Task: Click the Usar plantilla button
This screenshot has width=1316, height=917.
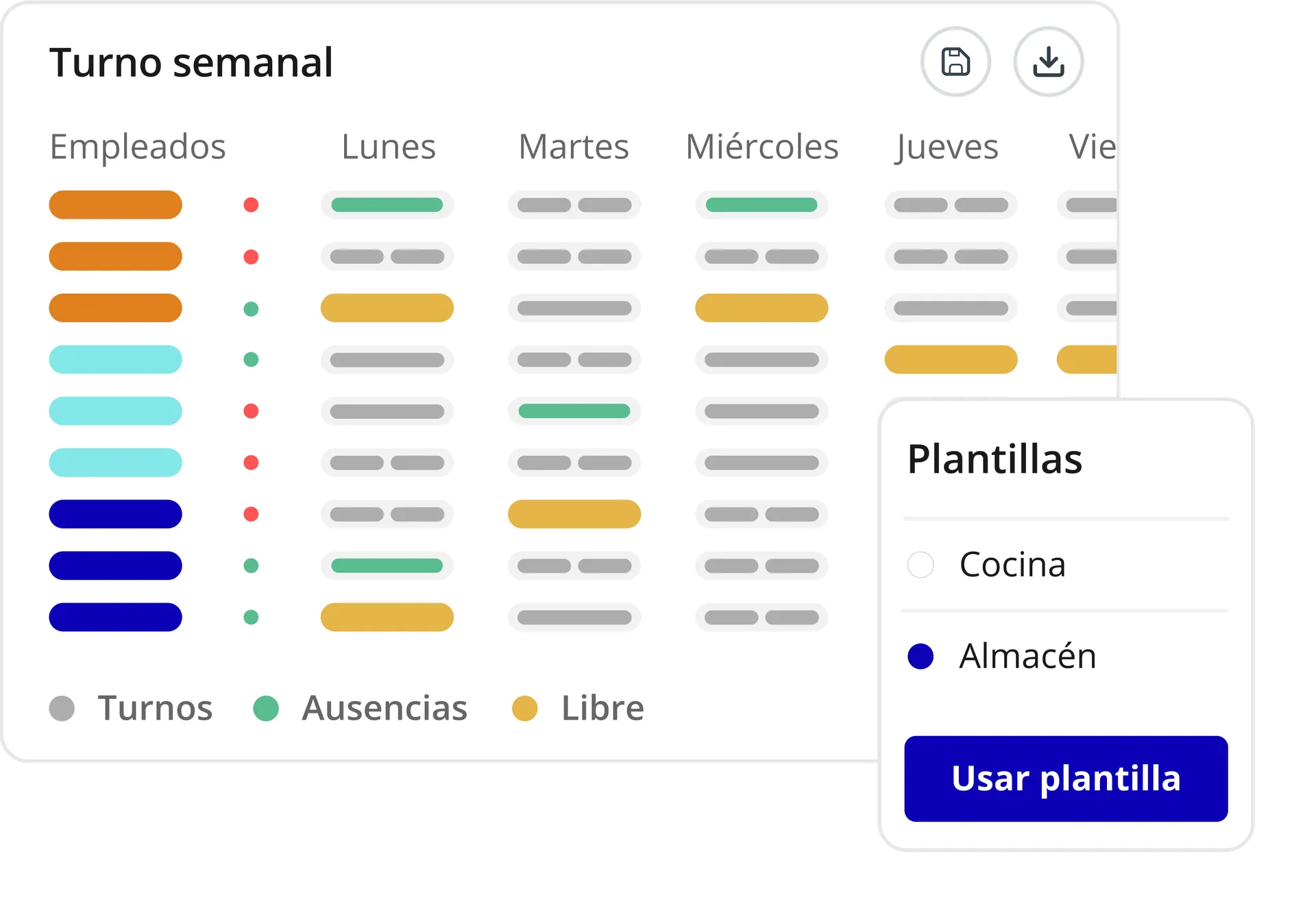Action: pyautogui.click(x=1066, y=779)
